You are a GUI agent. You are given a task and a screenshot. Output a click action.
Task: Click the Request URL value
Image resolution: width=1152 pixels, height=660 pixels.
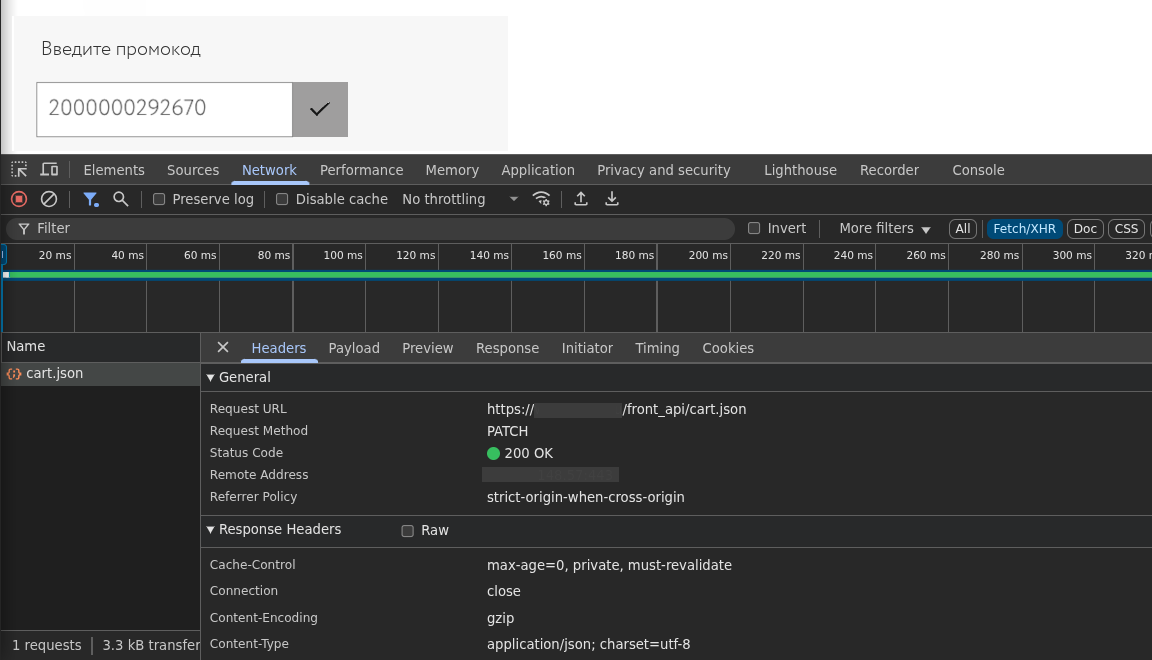(616, 409)
